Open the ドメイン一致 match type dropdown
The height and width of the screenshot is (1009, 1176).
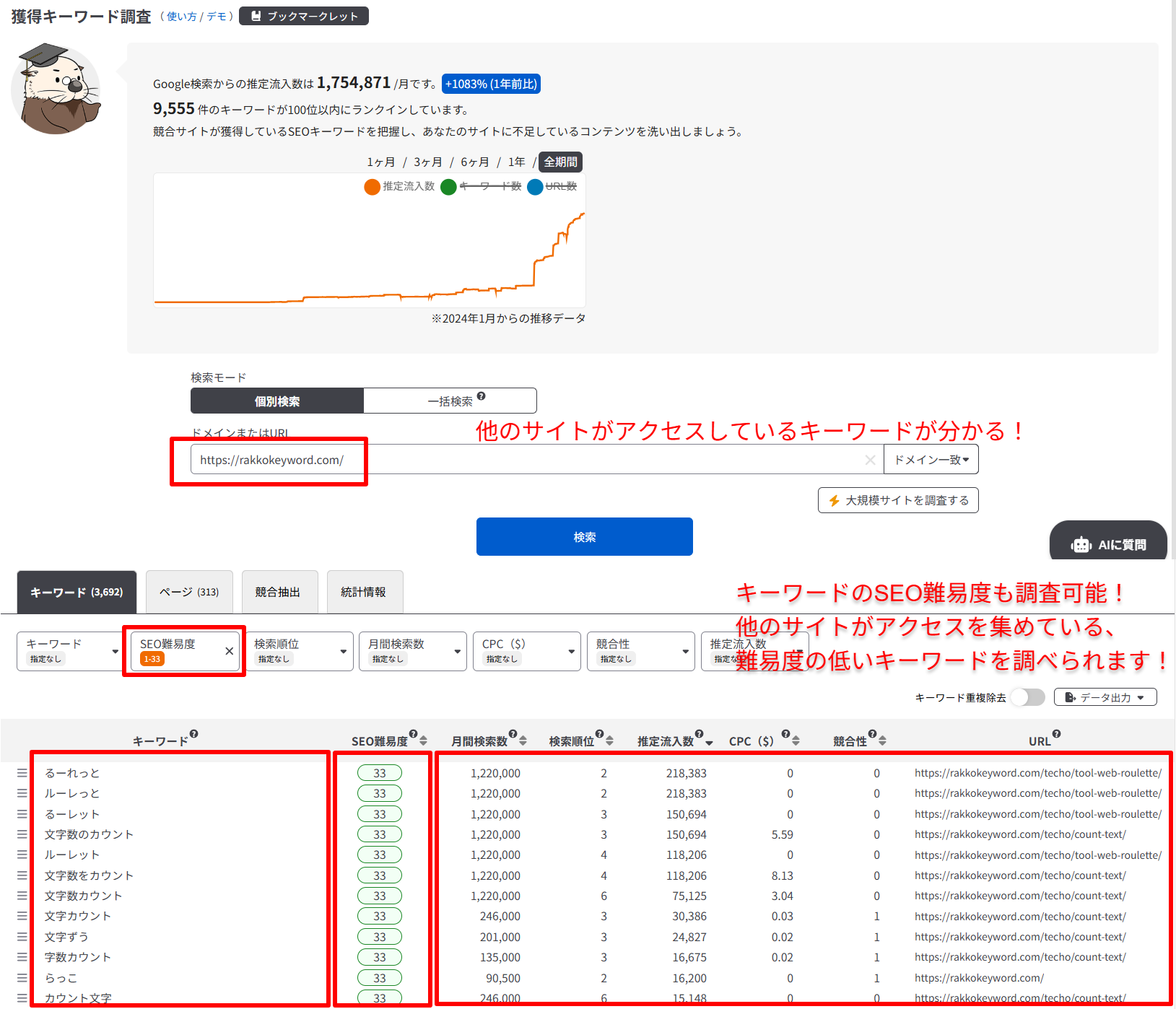931,460
